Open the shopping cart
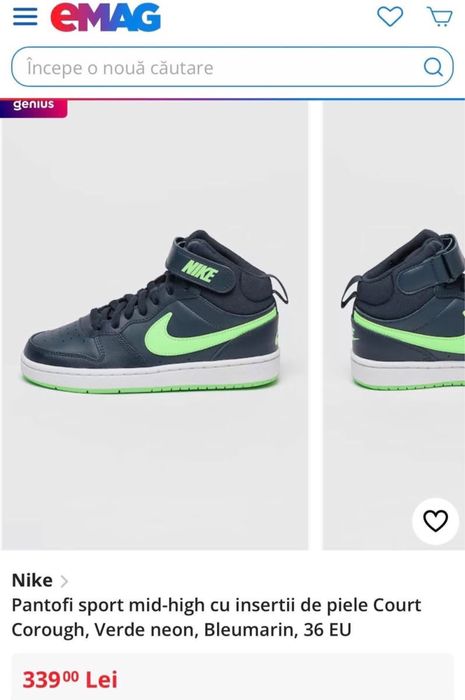Image resolution: width=465 pixels, height=700 pixels. point(440,17)
